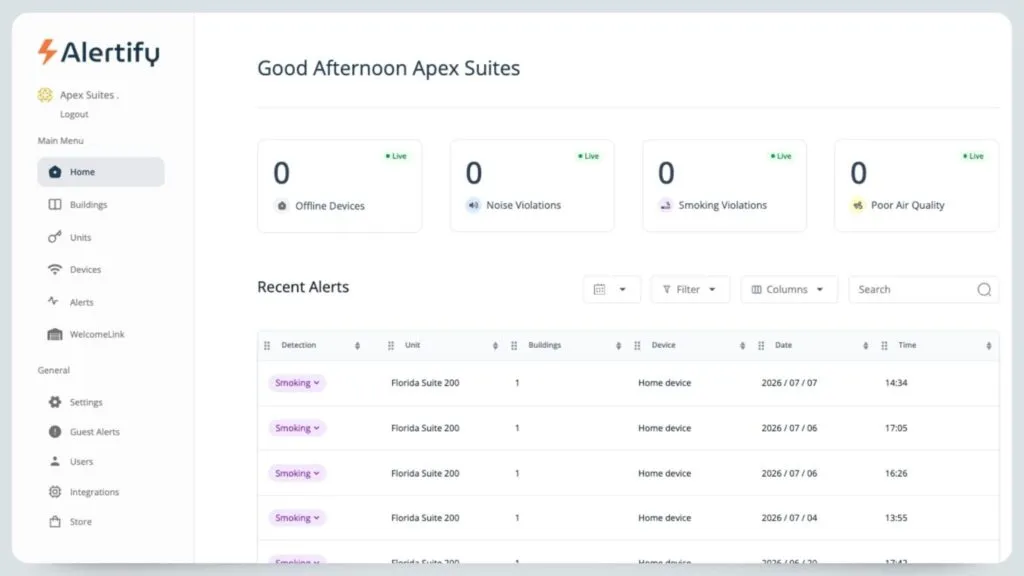
Task: Click the drag handle beside Detection column
Action: click(x=267, y=345)
